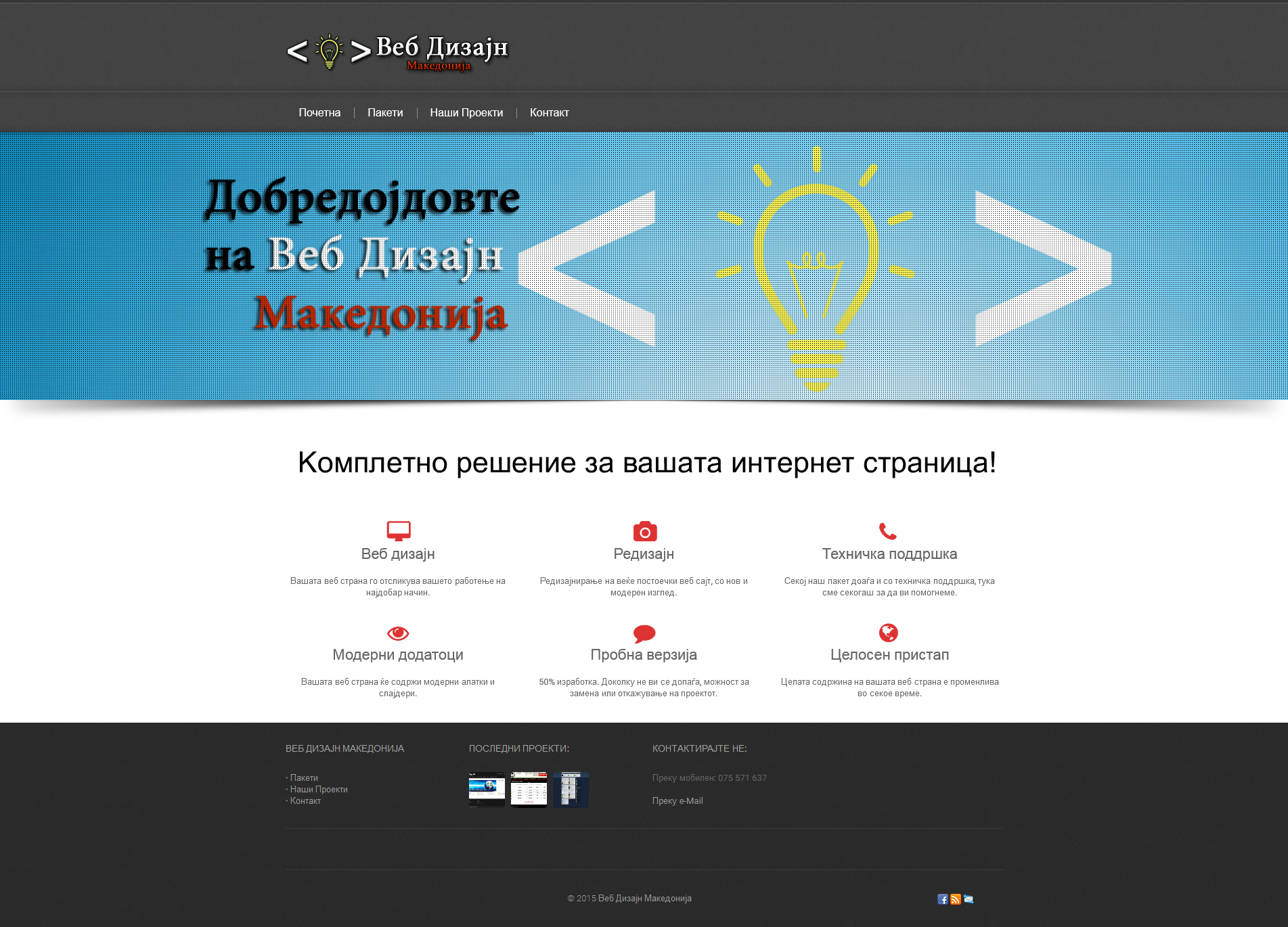The width and height of the screenshot is (1288, 927).
Task: Click the Пакети link in the footer
Action: pos(304,778)
